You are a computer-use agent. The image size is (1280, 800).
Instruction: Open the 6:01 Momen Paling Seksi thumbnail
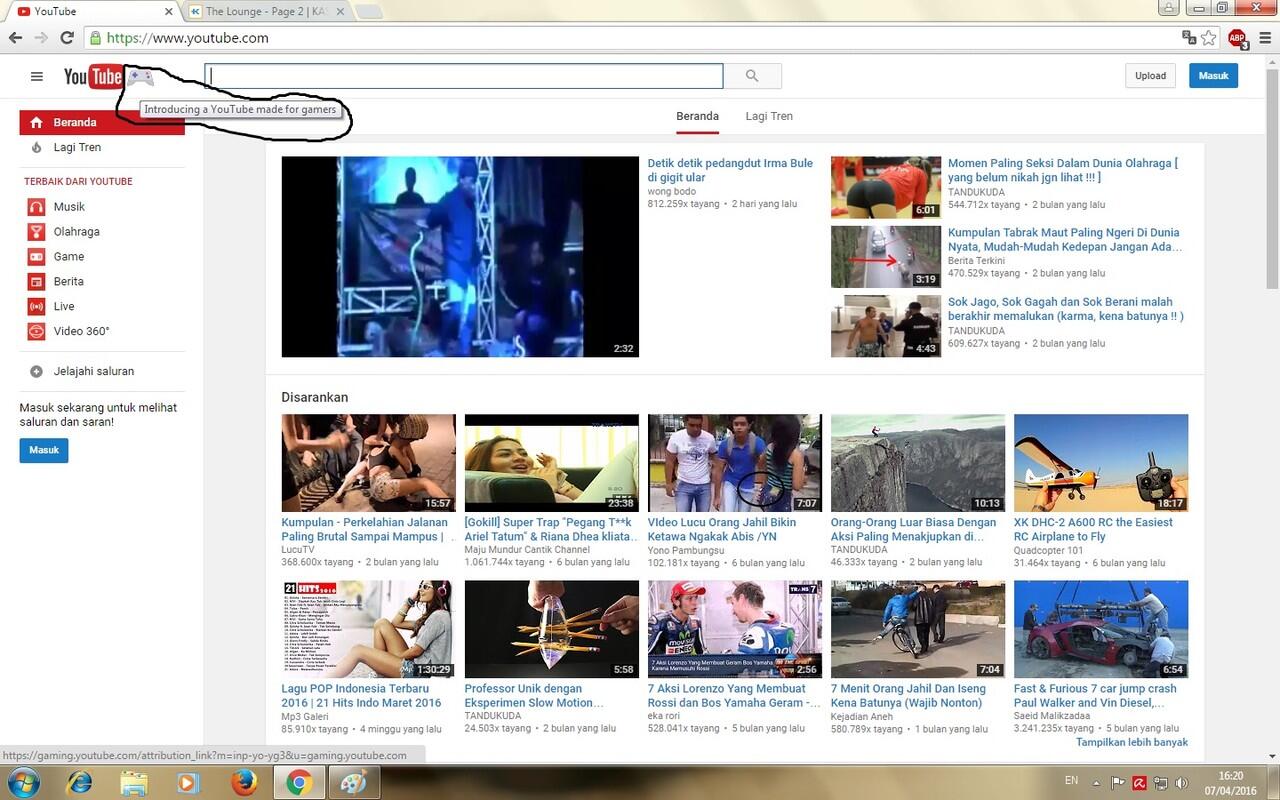886,187
